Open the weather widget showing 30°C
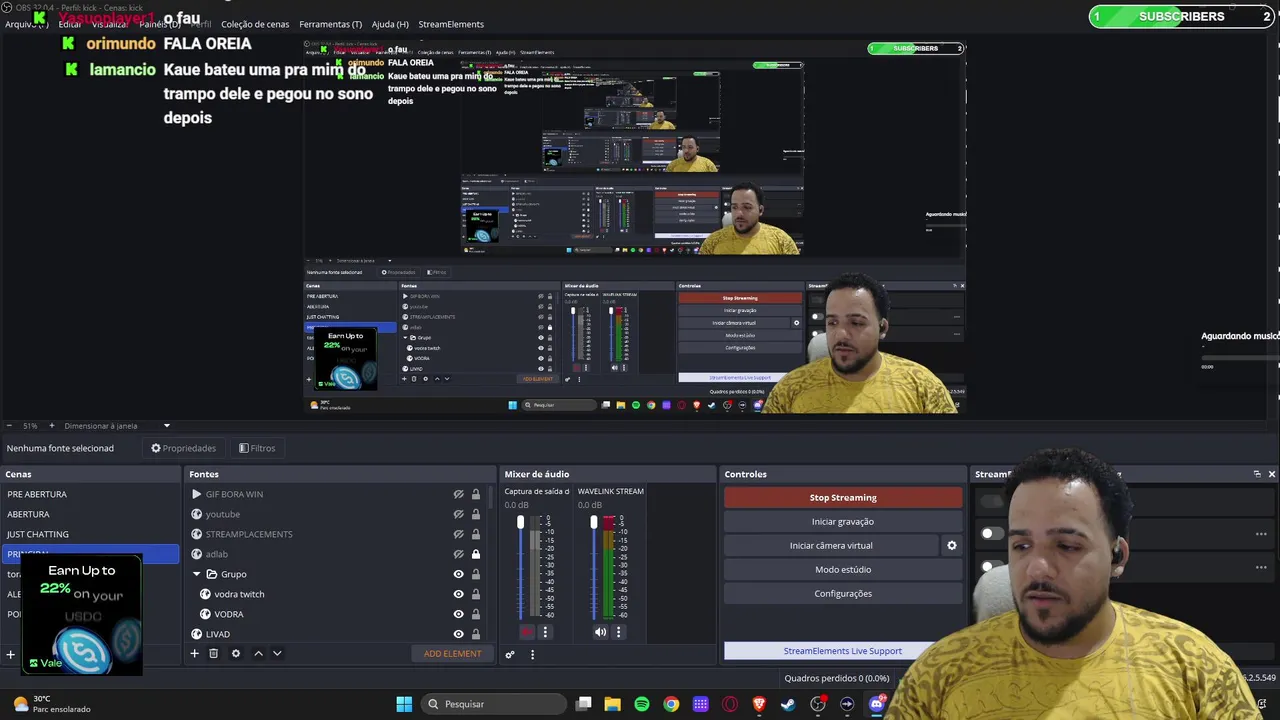 (52, 704)
